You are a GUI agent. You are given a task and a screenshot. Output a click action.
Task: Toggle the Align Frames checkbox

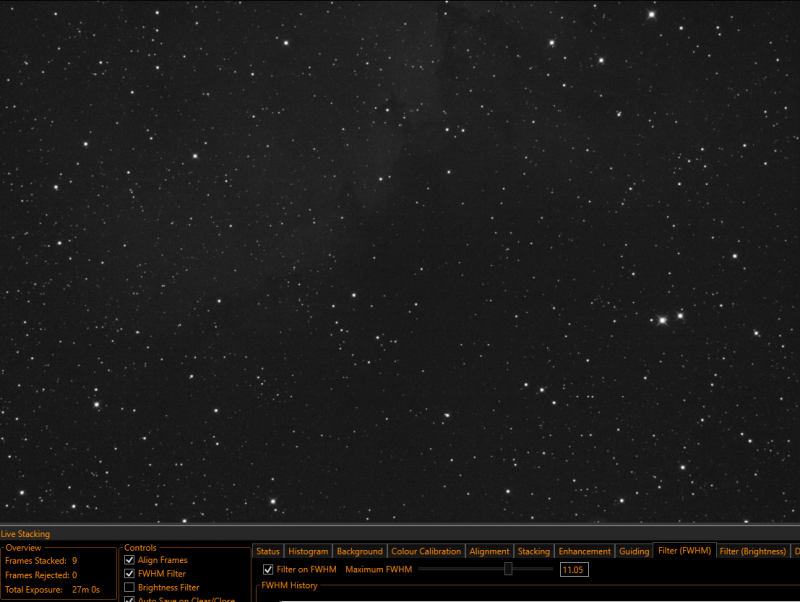pyautogui.click(x=130, y=560)
